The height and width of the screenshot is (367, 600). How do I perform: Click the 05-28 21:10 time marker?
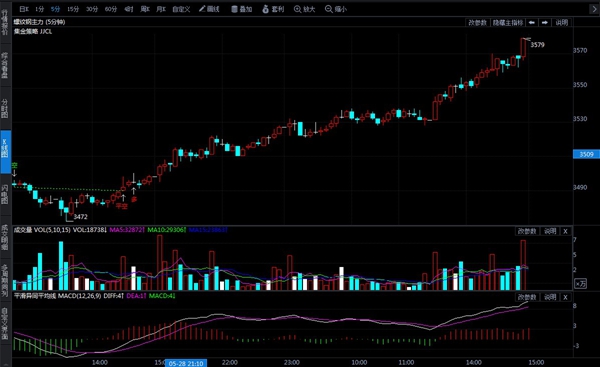click(x=186, y=363)
